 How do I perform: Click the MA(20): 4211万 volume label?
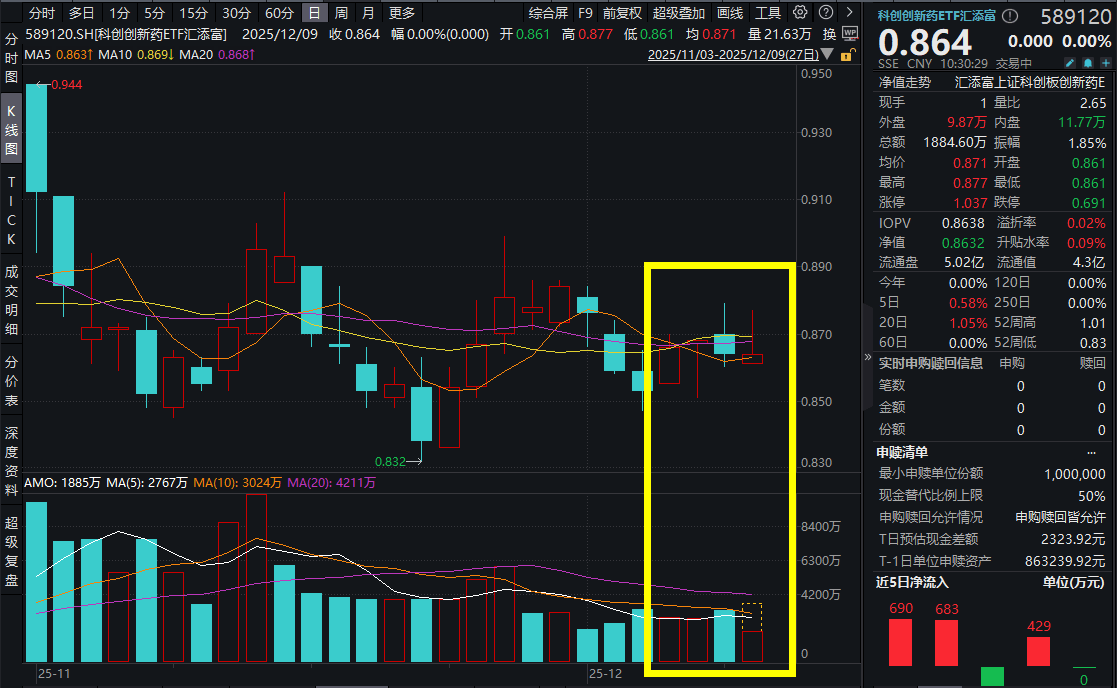point(331,483)
